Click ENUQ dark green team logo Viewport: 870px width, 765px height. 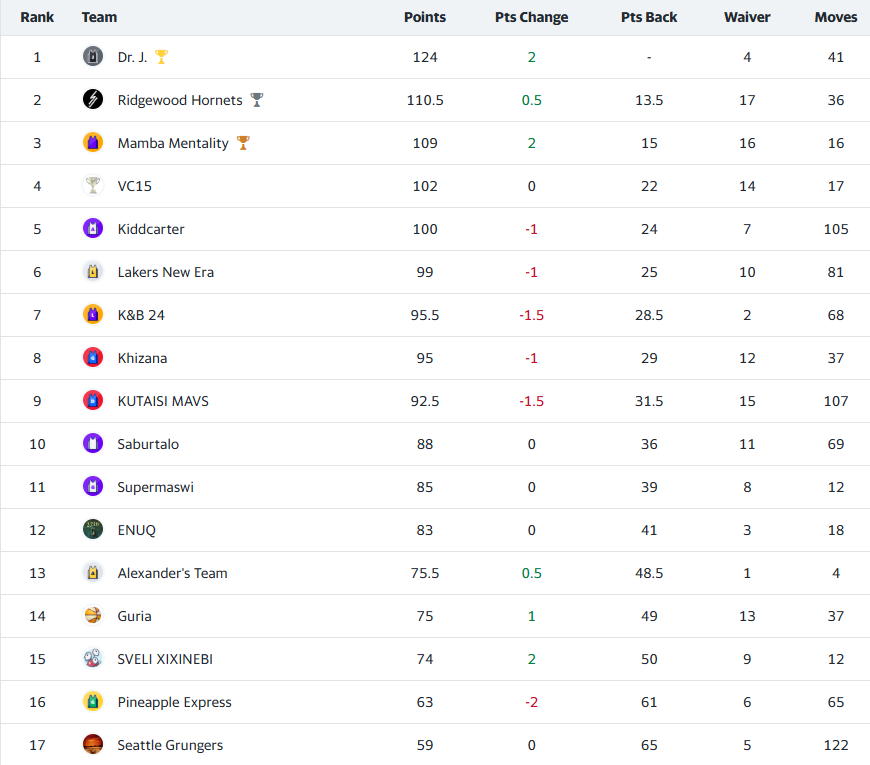click(93, 530)
